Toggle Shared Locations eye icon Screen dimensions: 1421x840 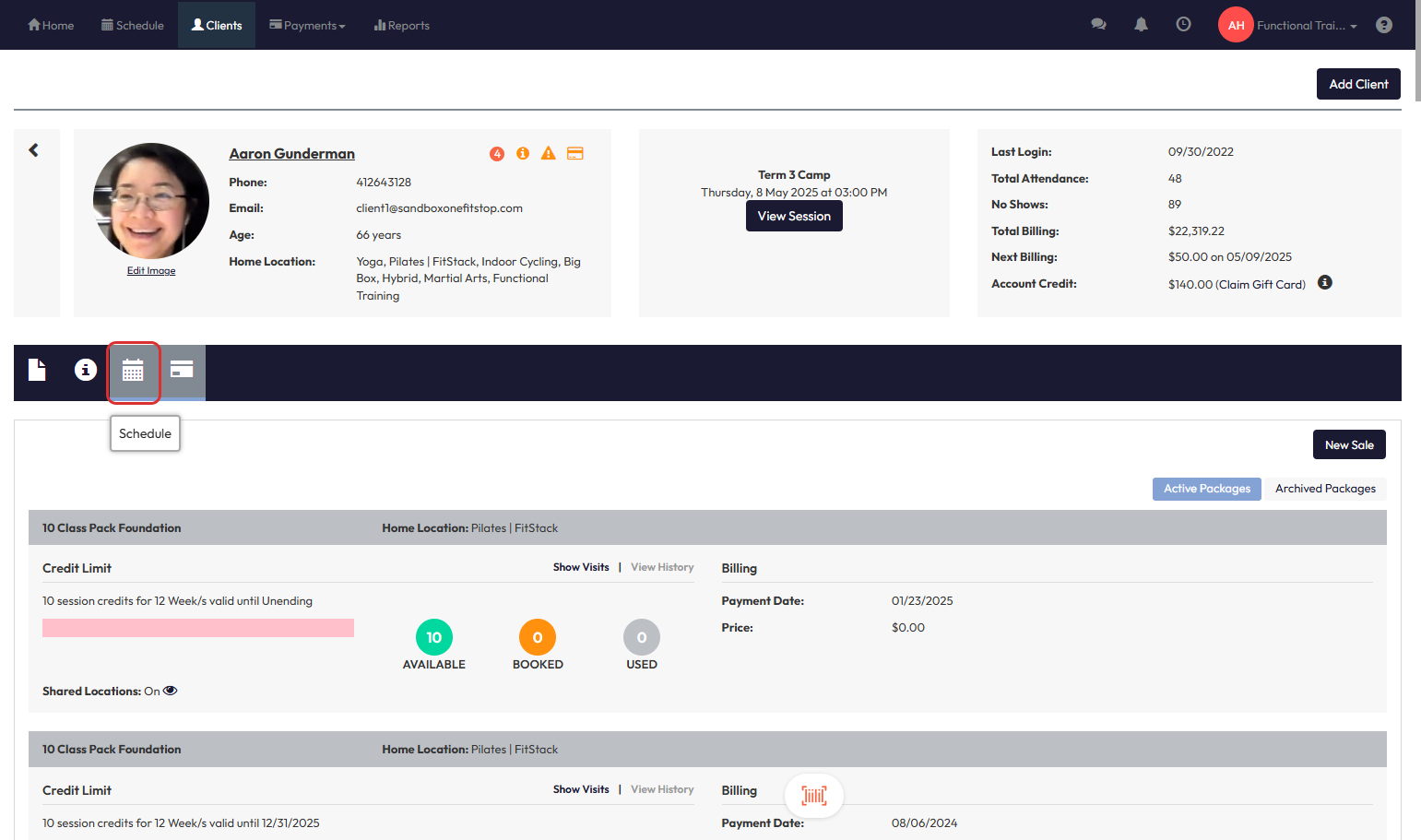click(x=171, y=691)
